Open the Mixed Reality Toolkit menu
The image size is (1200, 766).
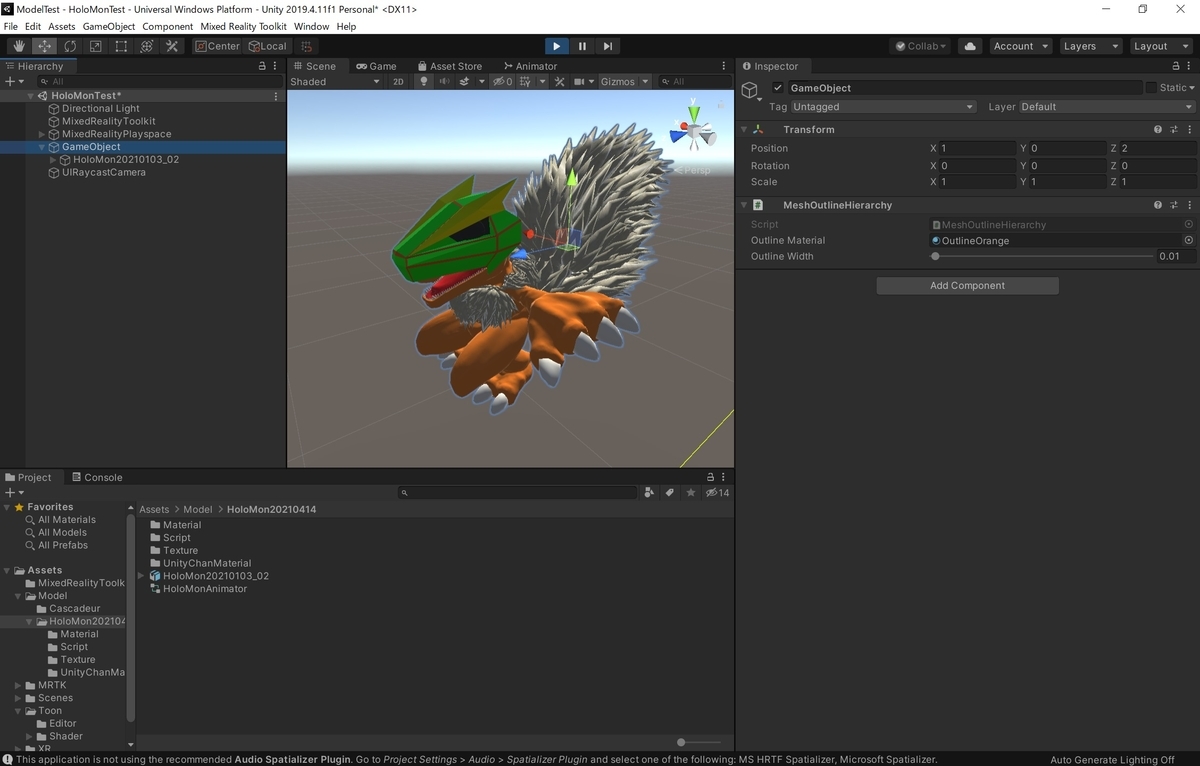click(x=243, y=27)
